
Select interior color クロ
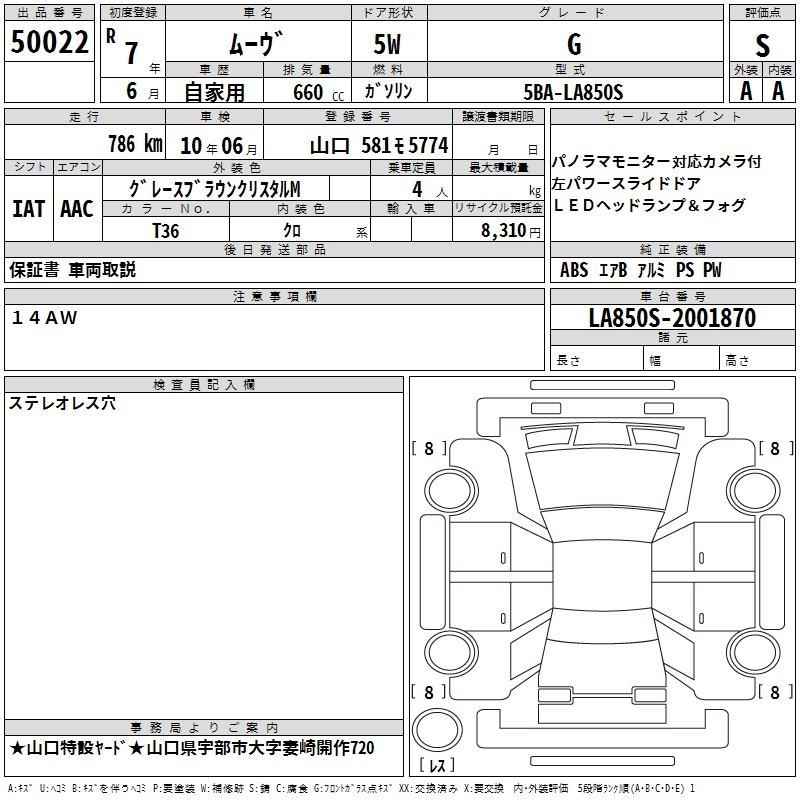pyautogui.click(x=292, y=231)
